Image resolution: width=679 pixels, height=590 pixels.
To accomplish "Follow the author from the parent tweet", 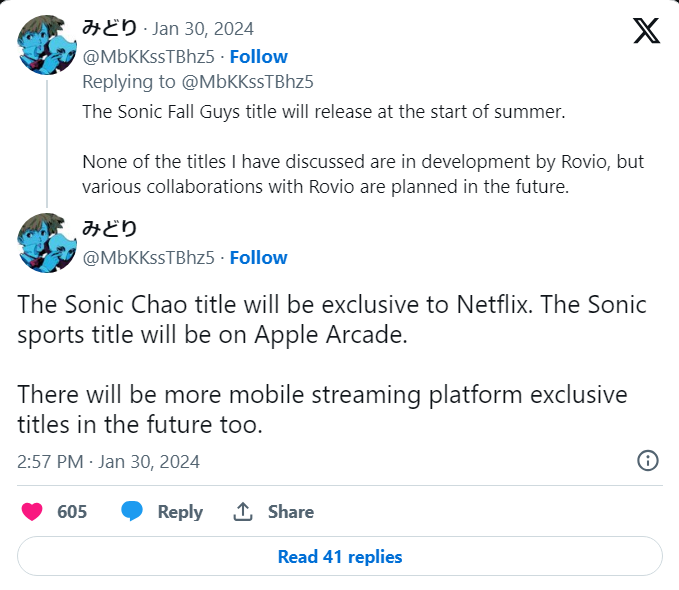I will point(259,57).
